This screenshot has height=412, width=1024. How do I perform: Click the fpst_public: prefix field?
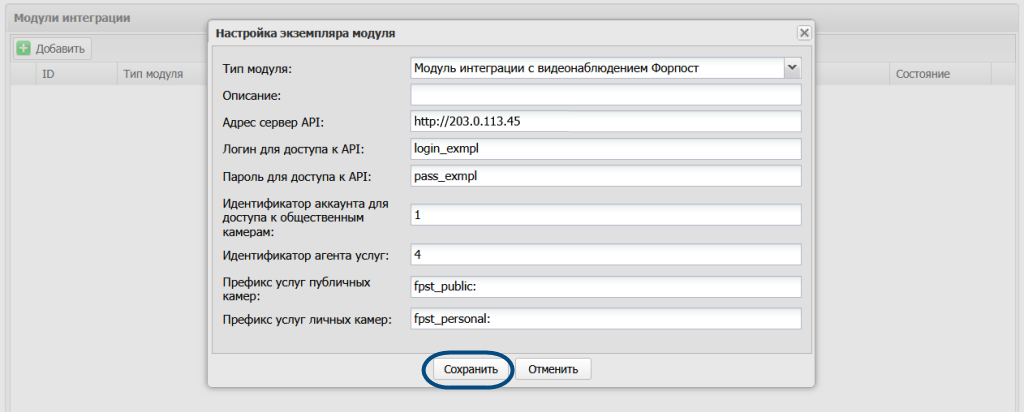point(605,287)
